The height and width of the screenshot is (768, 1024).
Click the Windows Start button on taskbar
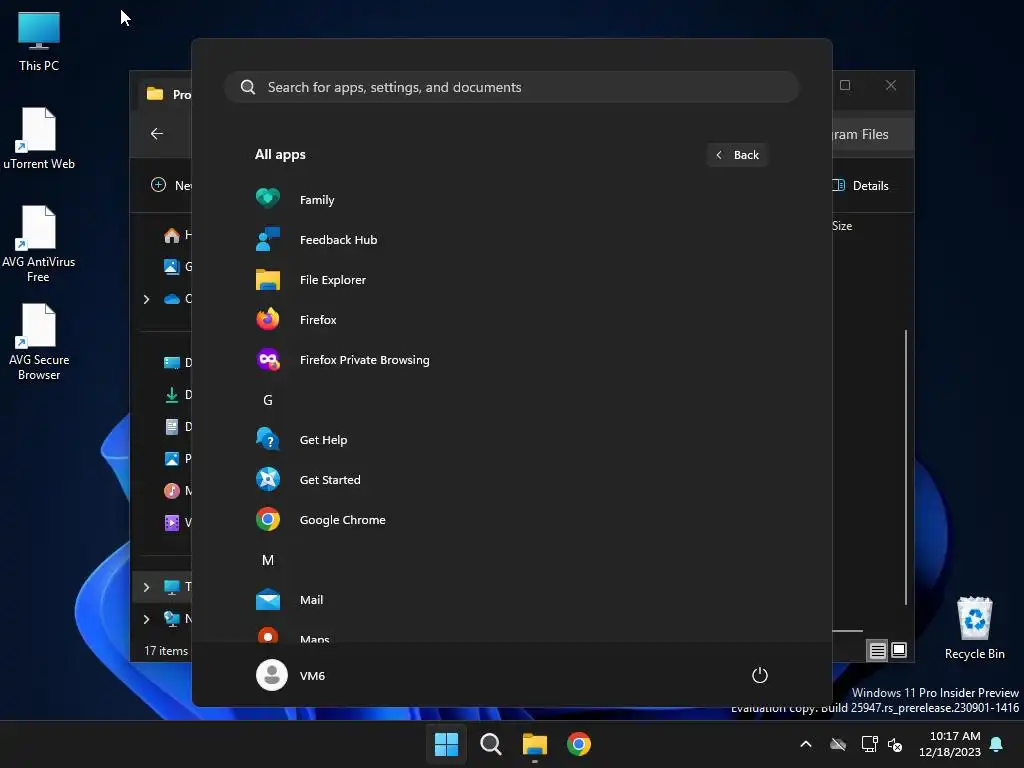point(447,744)
